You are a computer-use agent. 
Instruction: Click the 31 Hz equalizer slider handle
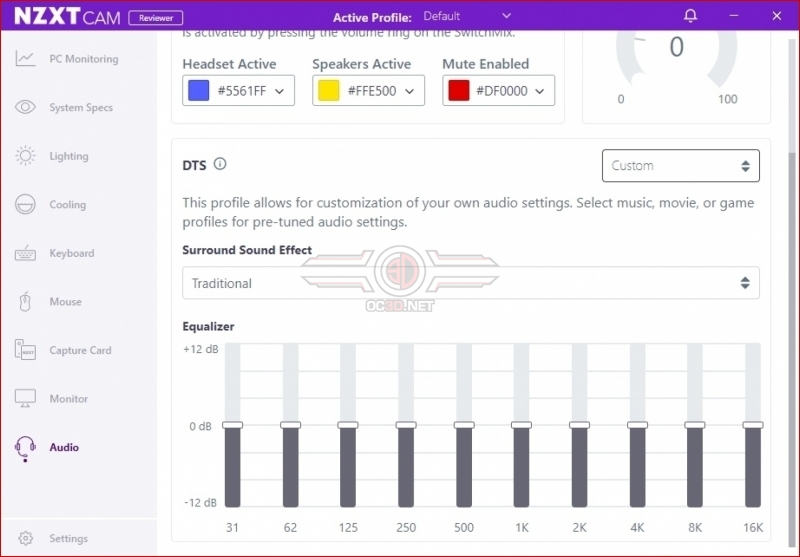(232, 425)
